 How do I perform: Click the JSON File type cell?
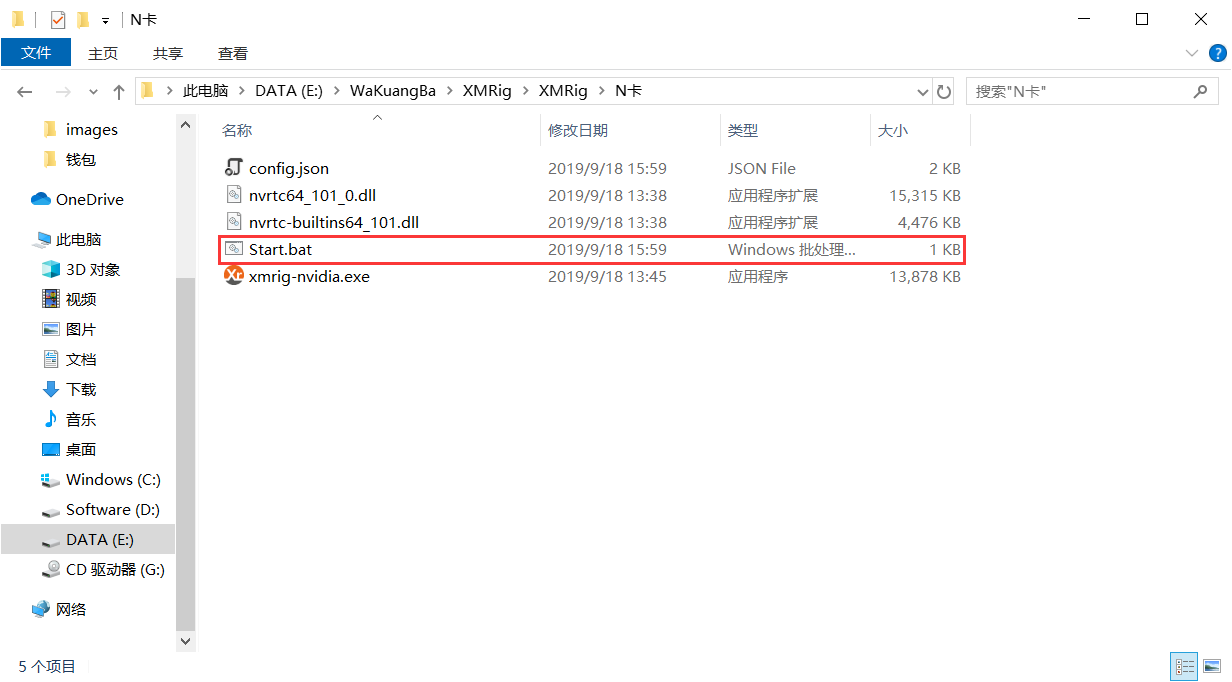point(762,168)
